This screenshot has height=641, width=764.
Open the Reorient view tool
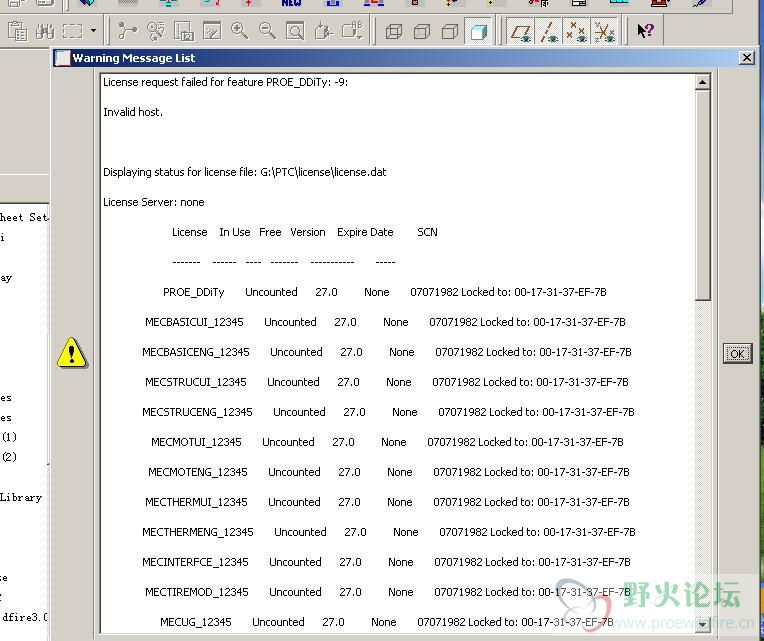[x=324, y=31]
